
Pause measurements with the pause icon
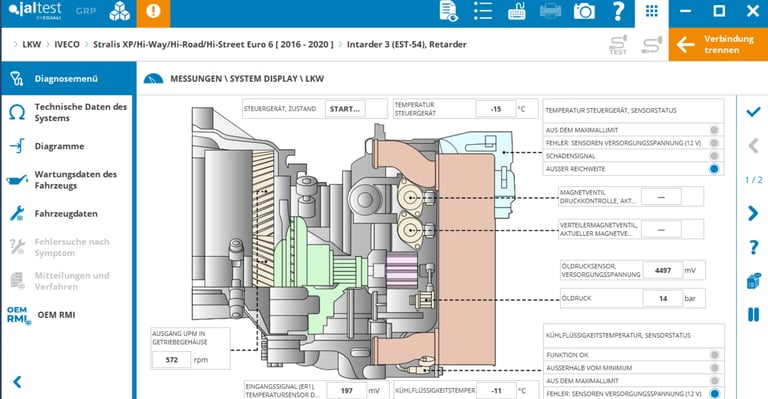pos(753,314)
